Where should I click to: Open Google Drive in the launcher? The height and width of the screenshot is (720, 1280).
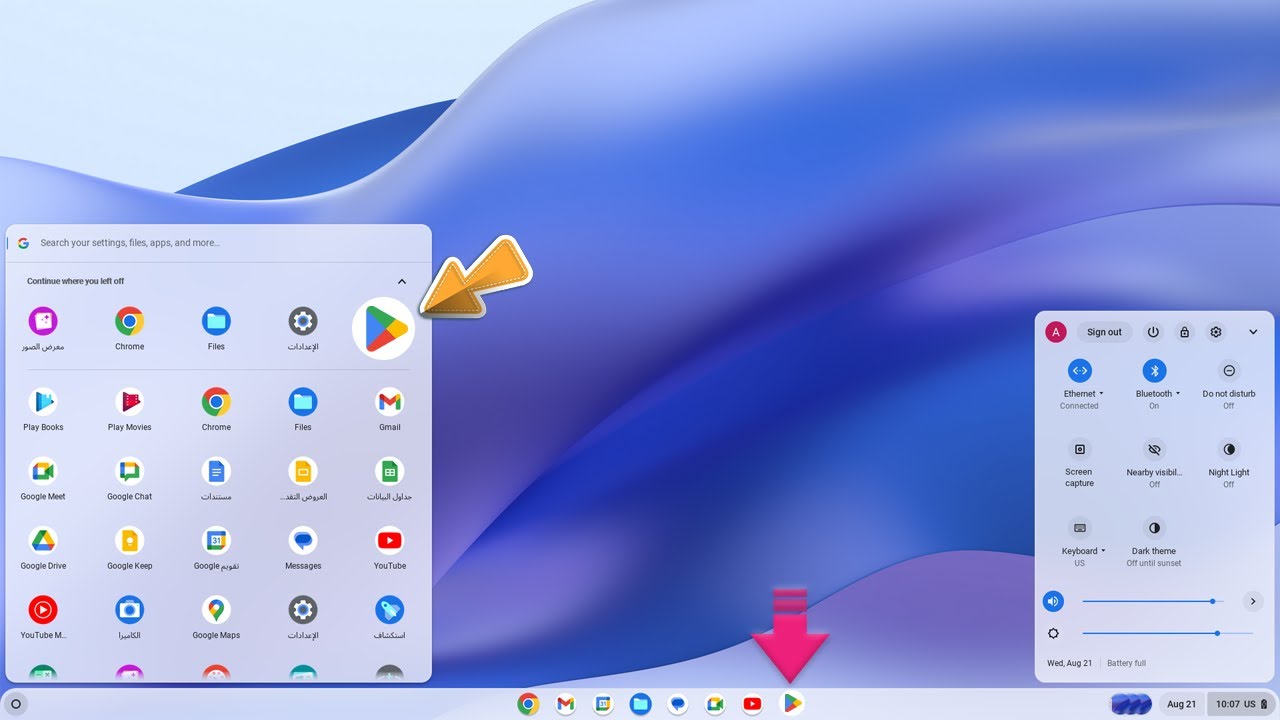click(x=43, y=541)
